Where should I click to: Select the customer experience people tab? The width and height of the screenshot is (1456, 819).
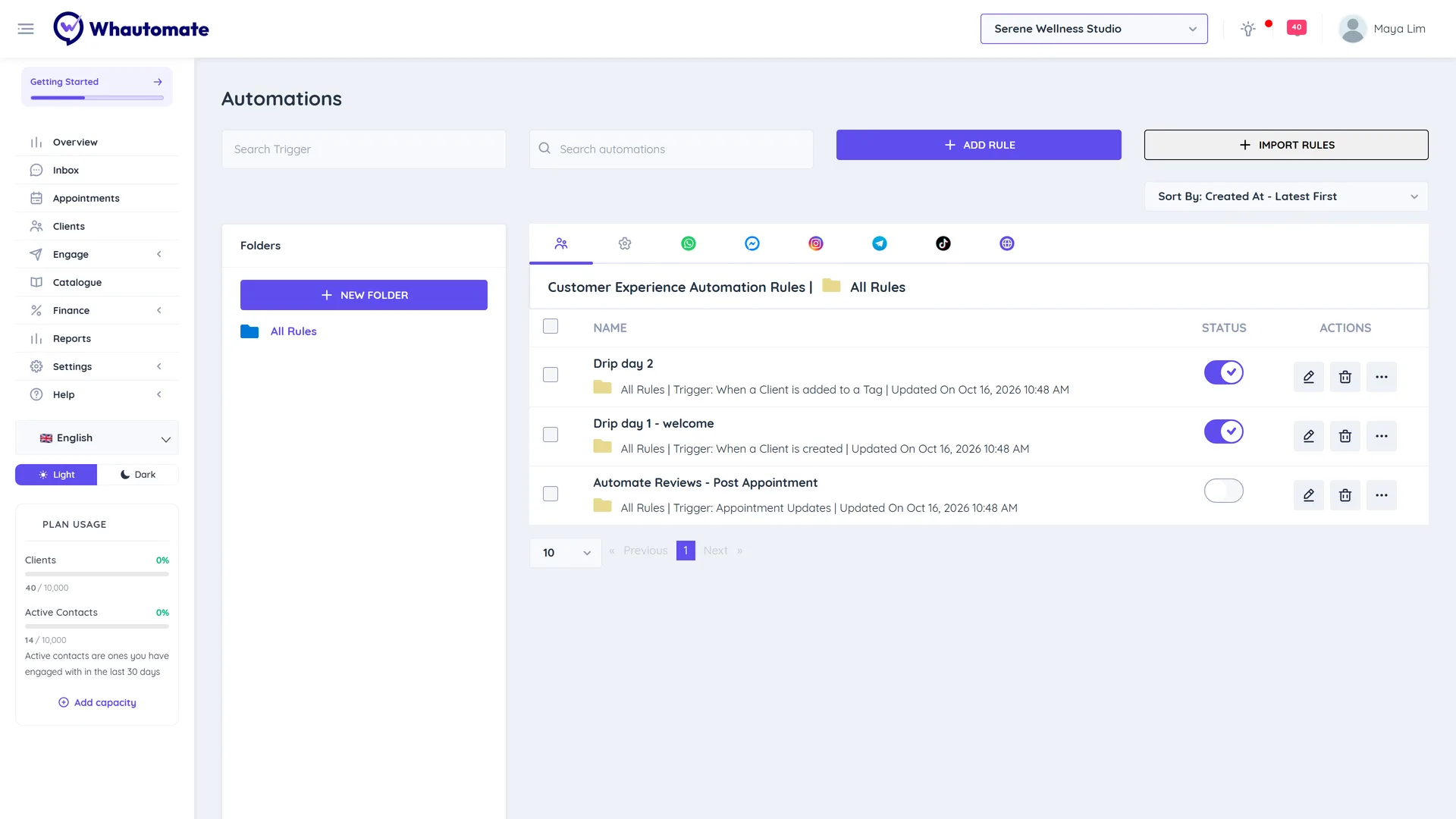click(561, 243)
